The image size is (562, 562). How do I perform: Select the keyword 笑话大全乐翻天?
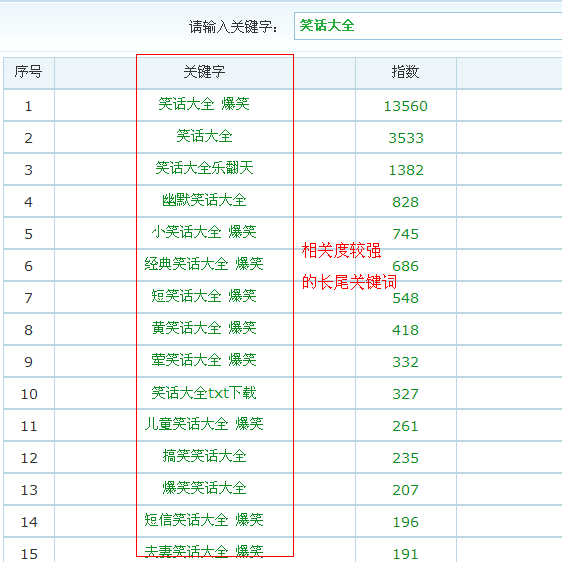point(204,168)
